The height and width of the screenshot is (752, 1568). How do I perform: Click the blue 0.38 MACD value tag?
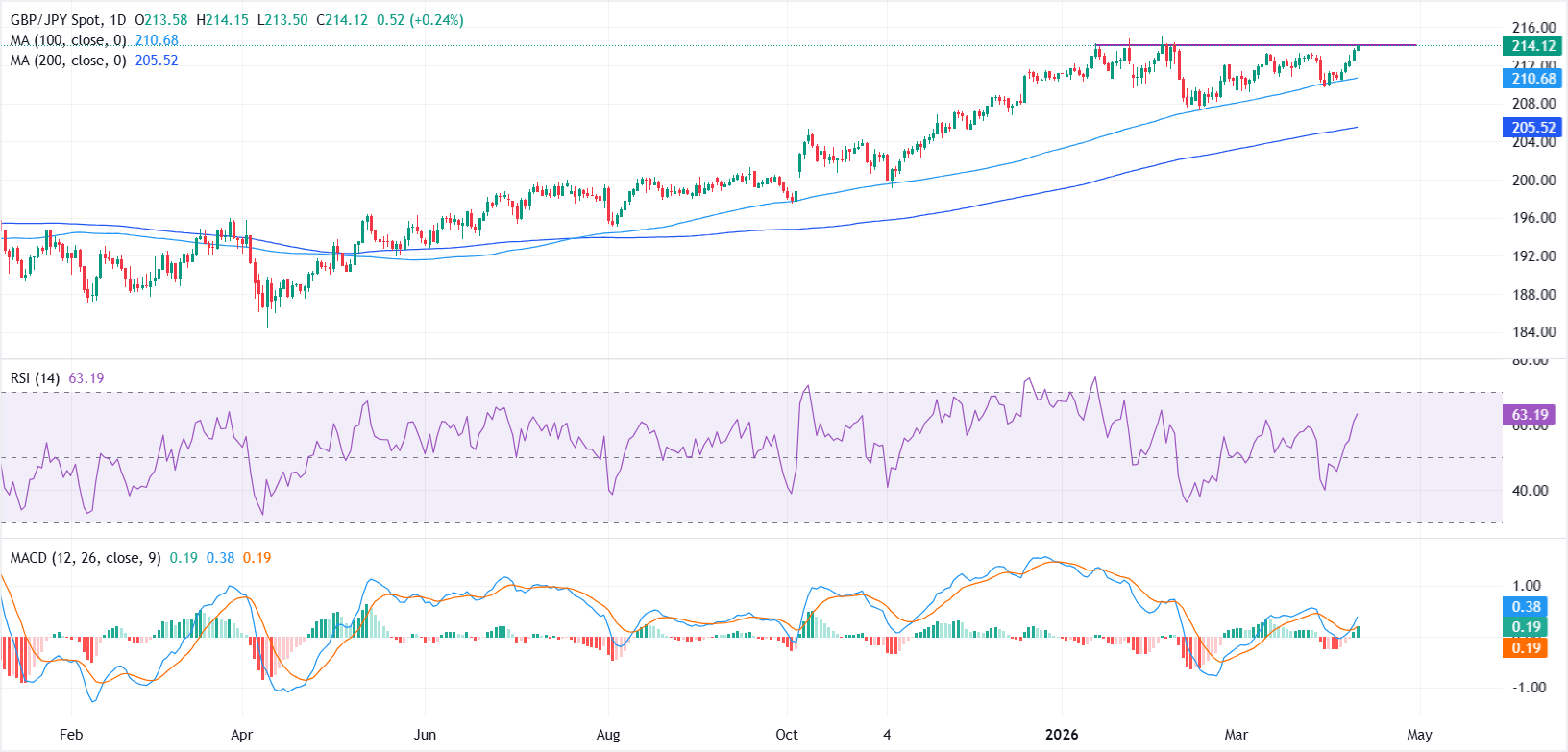click(1526, 607)
